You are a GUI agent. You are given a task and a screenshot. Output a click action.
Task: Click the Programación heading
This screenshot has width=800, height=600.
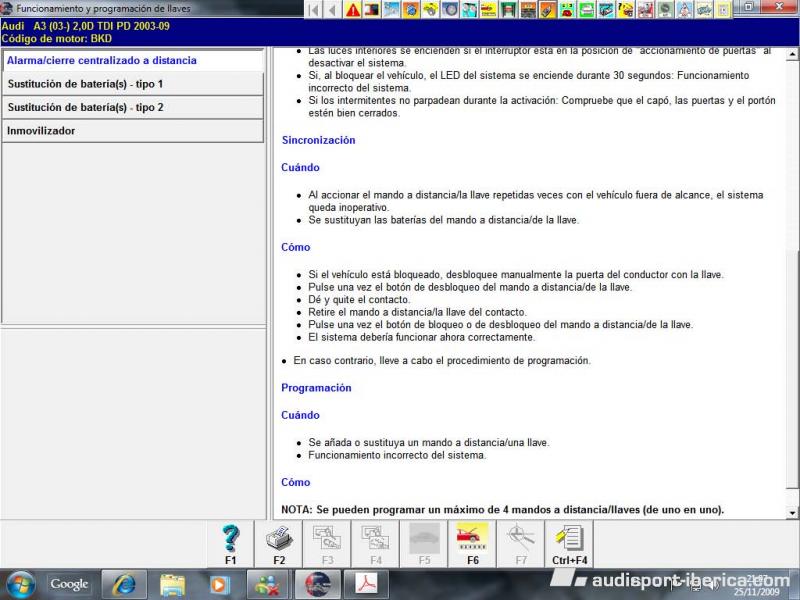(316, 388)
